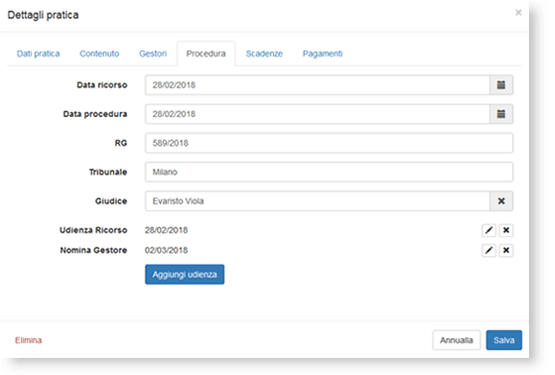Go to the Gestori tab

[153, 54]
